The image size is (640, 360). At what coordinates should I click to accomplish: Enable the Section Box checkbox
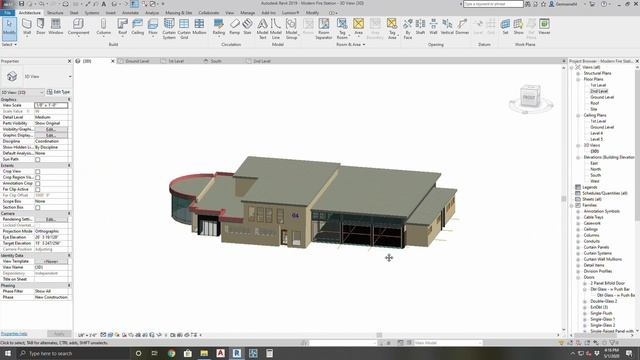(38, 207)
